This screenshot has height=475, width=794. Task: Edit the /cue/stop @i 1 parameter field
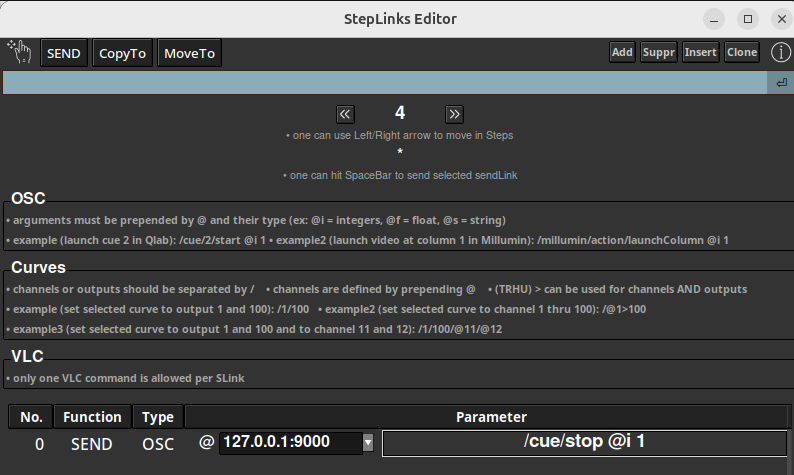(x=584, y=442)
